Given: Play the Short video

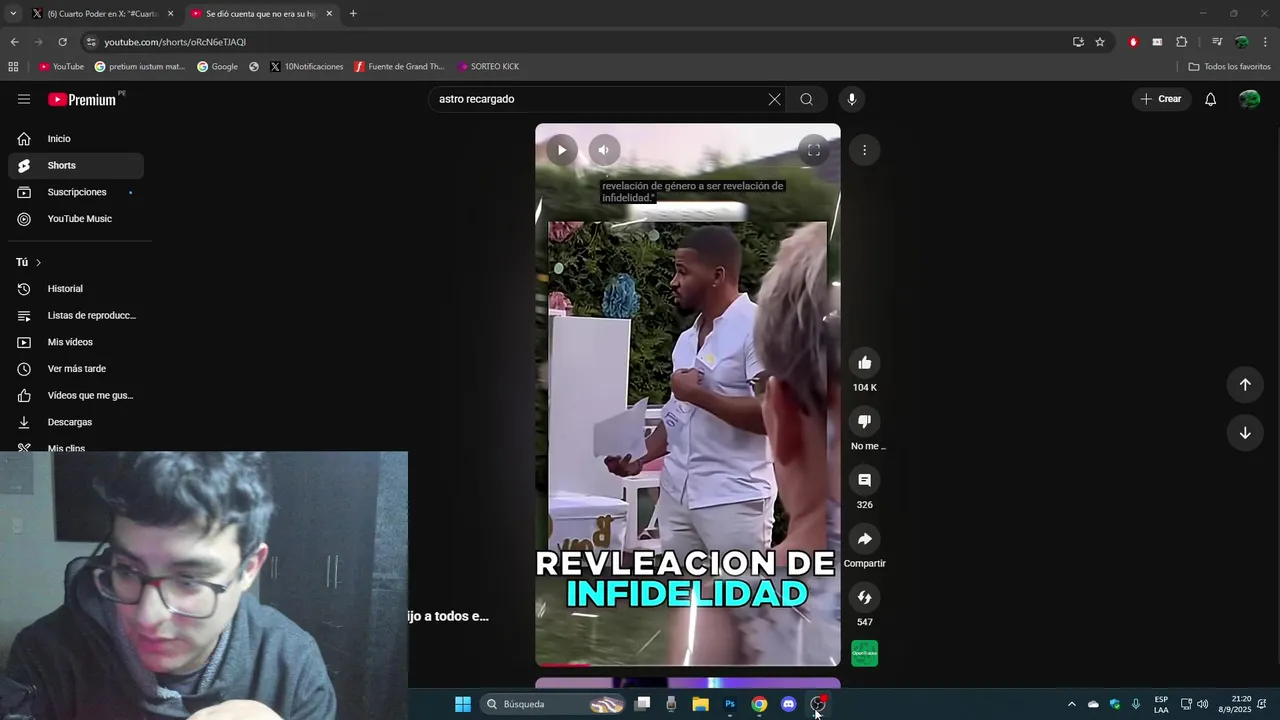Looking at the screenshot, I should 561,150.
